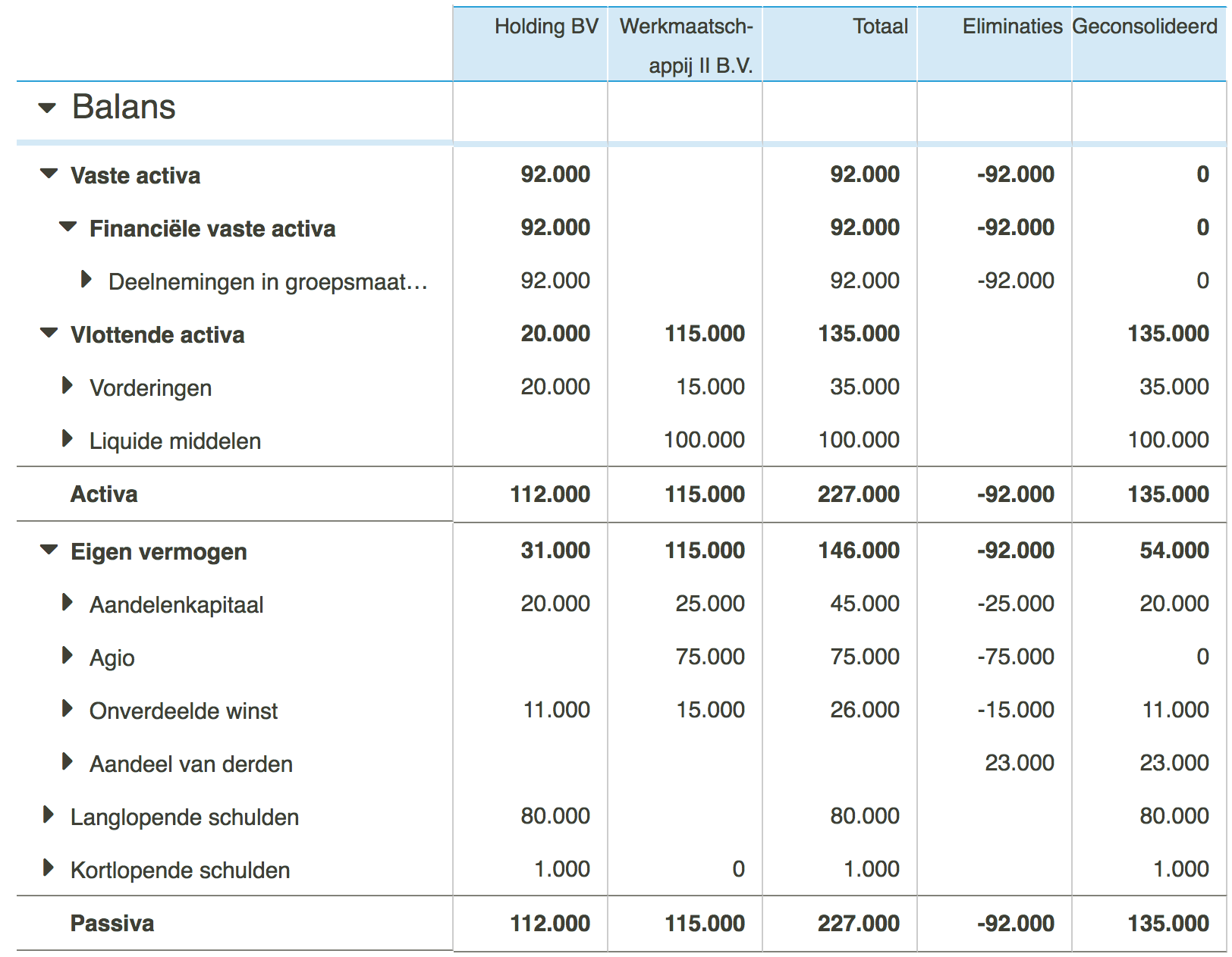Expand the Langlopende schulden row

pyautogui.click(x=50, y=817)
